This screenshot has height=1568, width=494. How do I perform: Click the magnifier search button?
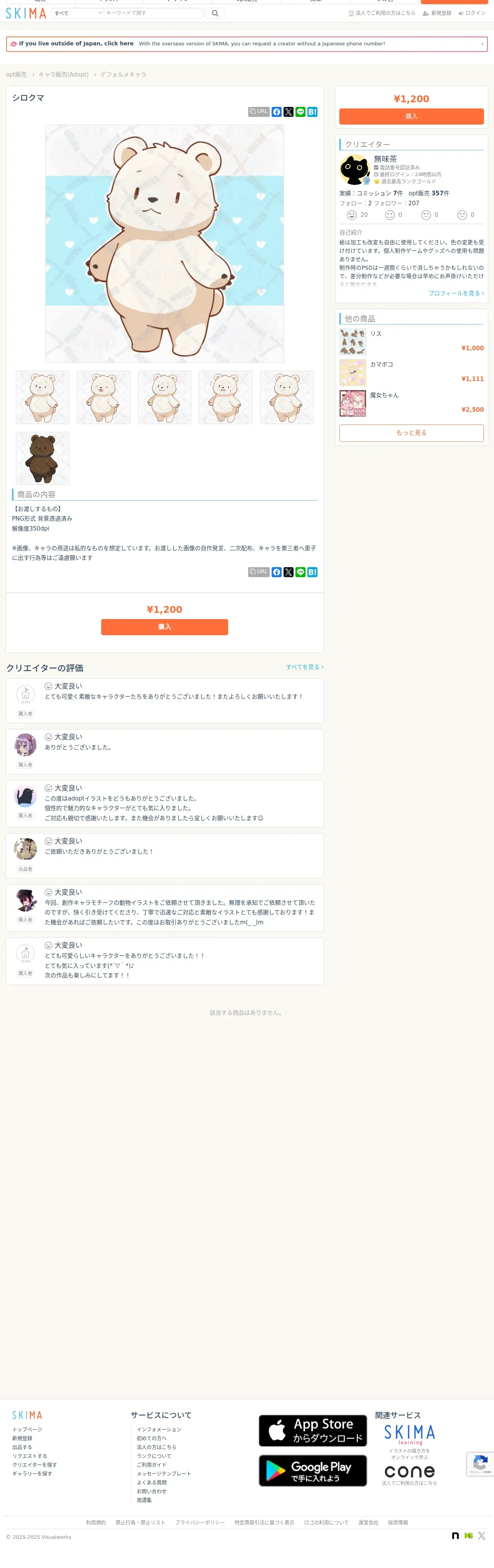(x=215, y=13)
